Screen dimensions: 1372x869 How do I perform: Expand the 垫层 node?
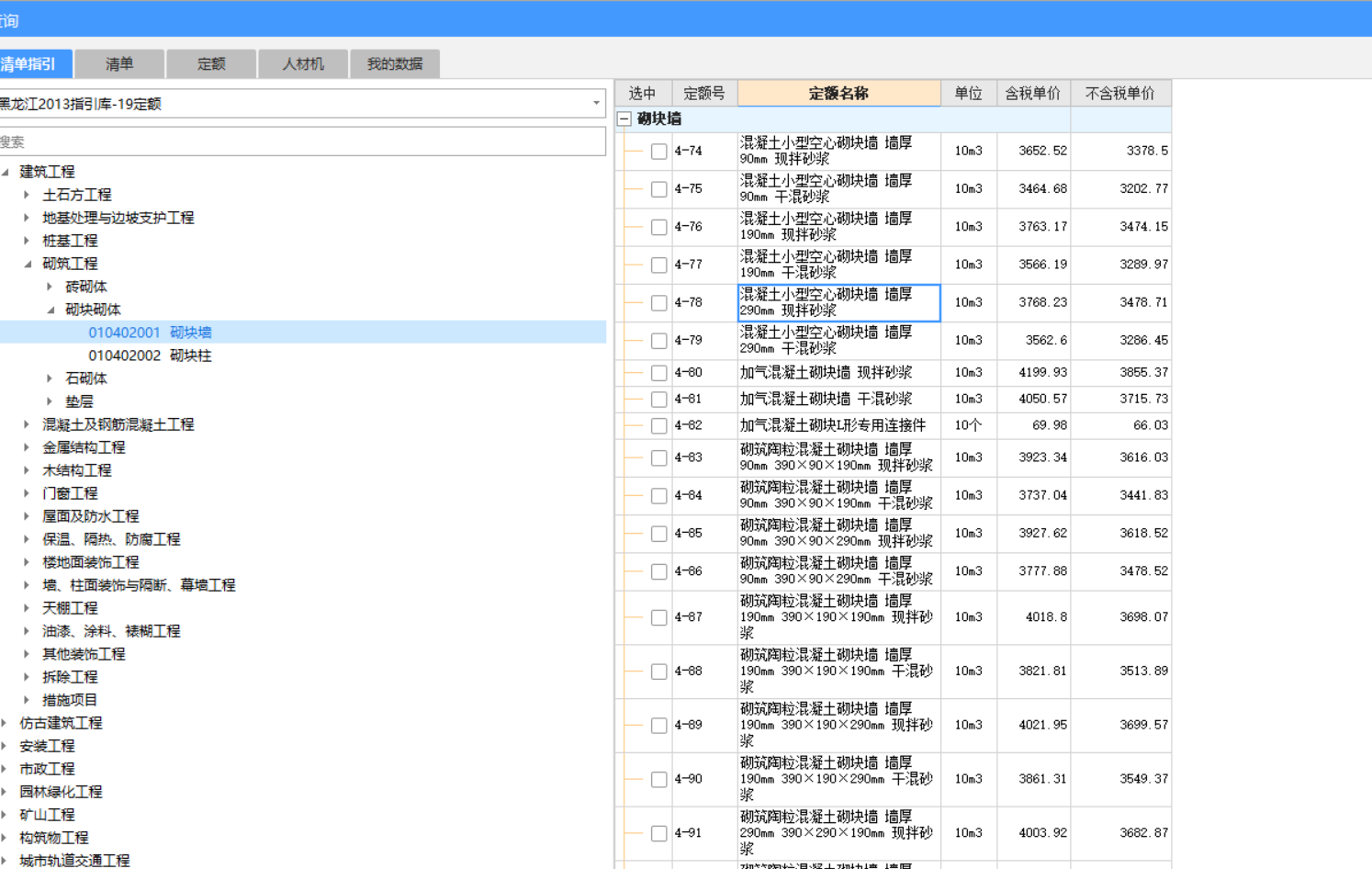(50, 401)
